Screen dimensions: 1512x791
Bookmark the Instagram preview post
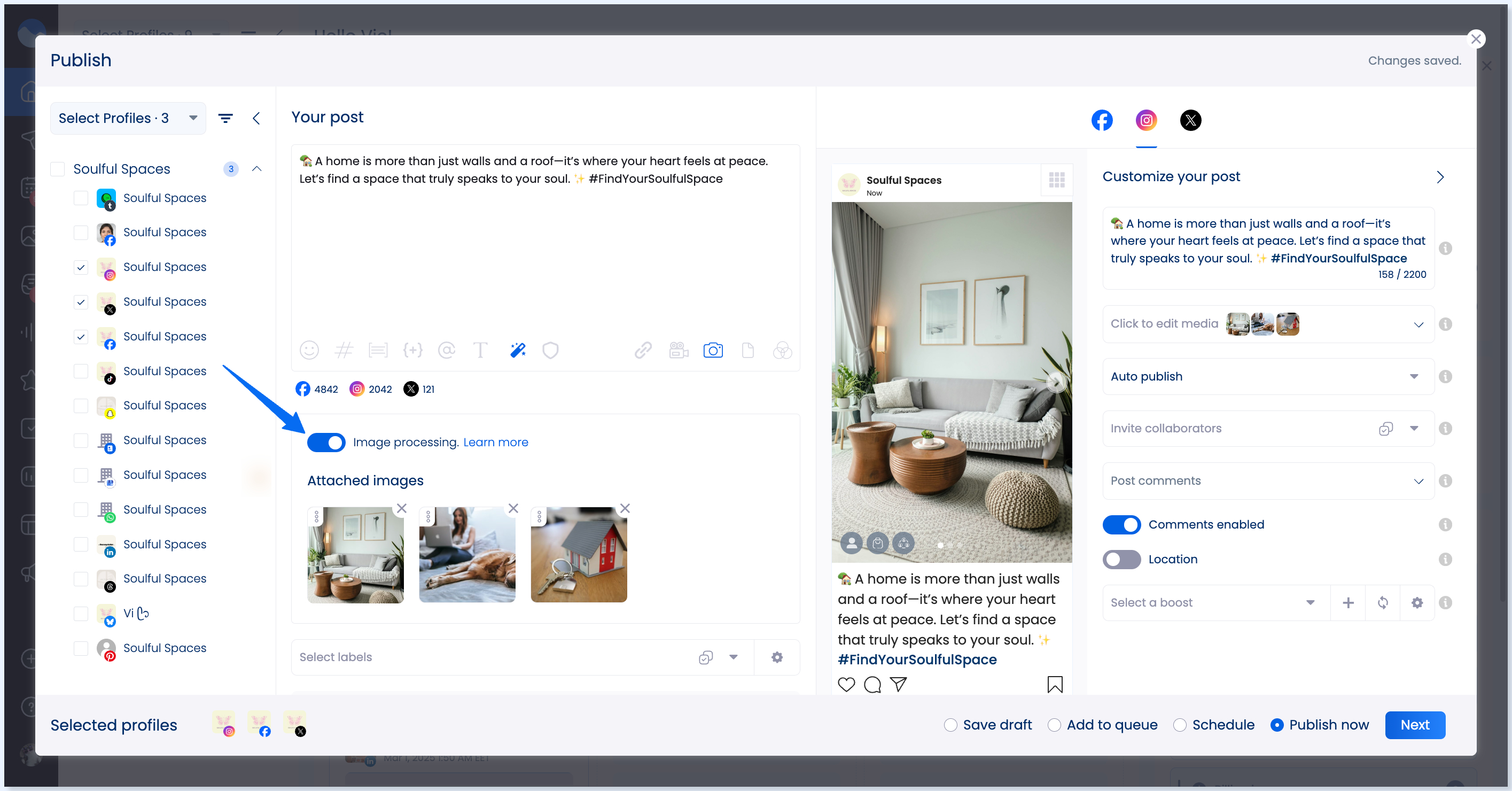(x=1055, y=685)
